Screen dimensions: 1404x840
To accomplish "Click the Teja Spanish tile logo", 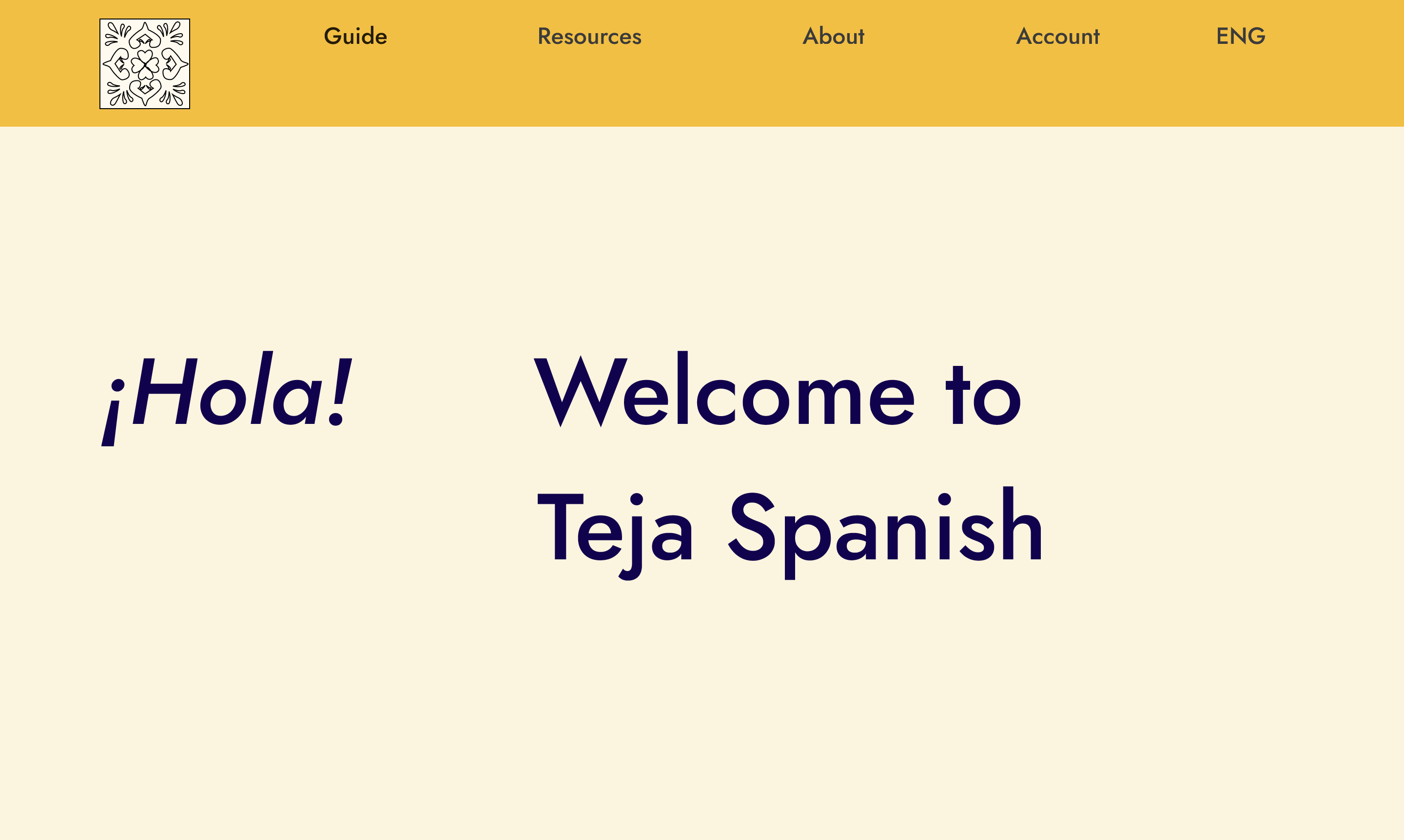I will coord(144,63).
